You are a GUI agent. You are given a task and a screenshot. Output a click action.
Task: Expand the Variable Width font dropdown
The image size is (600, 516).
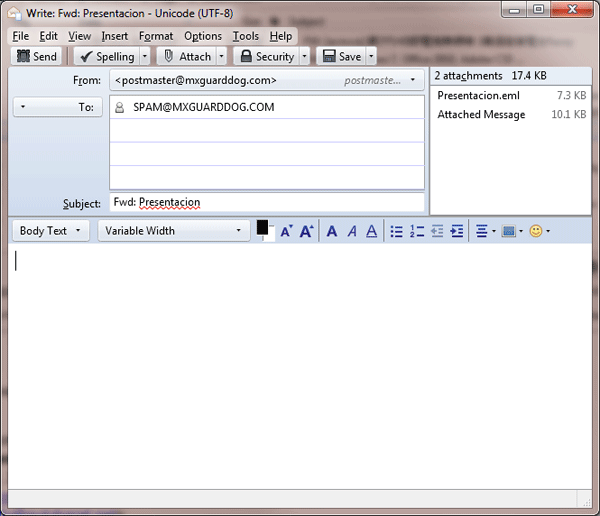coord(173,231)
